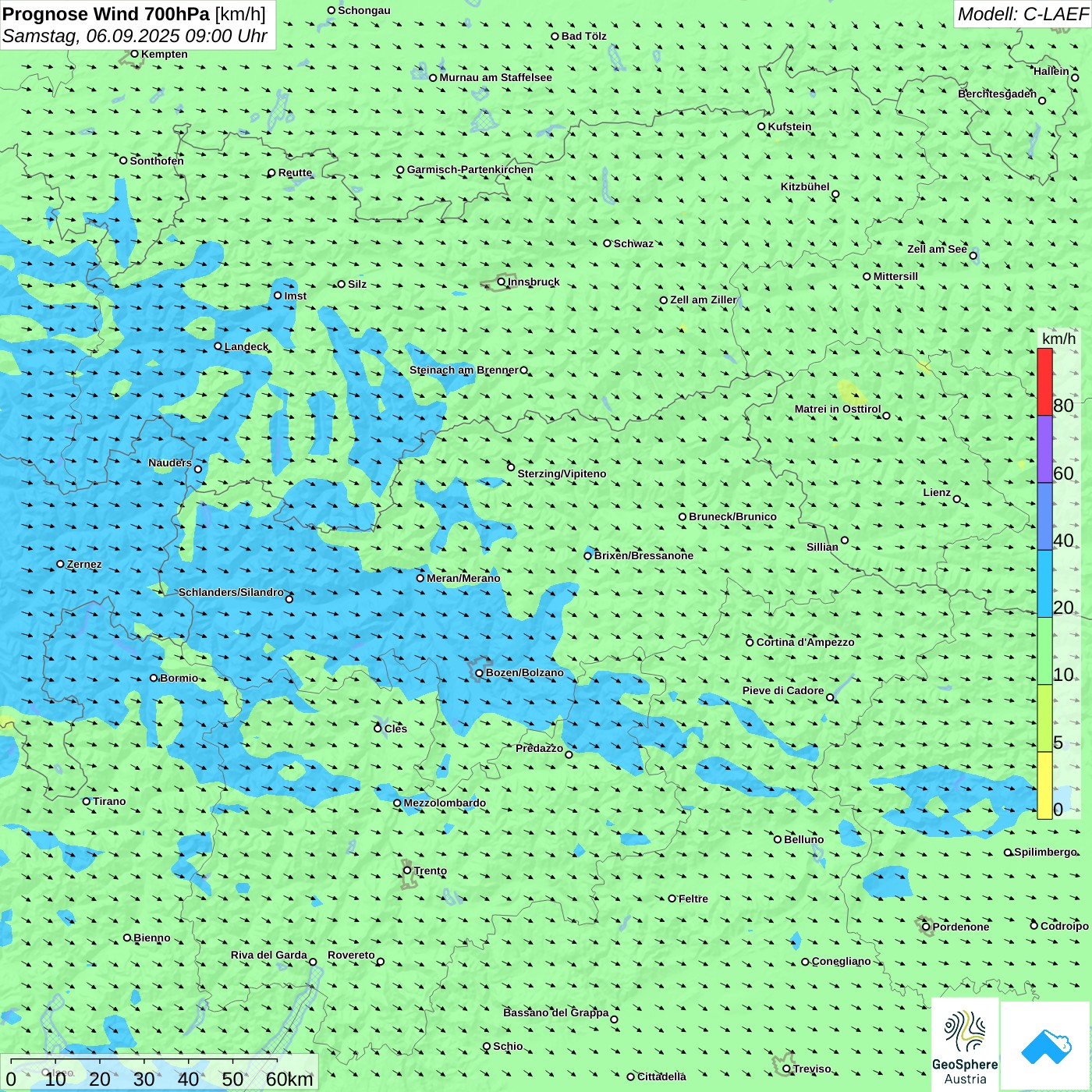The image size is (1092, 1092).
Task: Click the Spilimbergo map label
Action: [1045, 852]
